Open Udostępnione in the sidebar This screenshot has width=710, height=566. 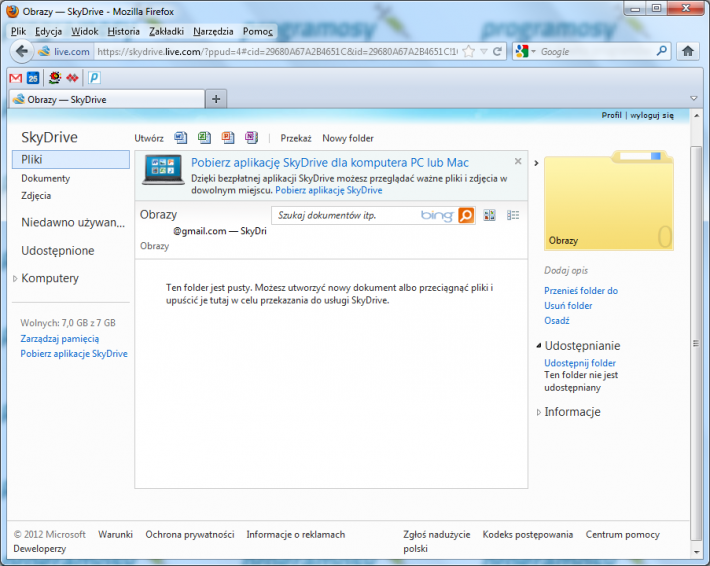58,250
